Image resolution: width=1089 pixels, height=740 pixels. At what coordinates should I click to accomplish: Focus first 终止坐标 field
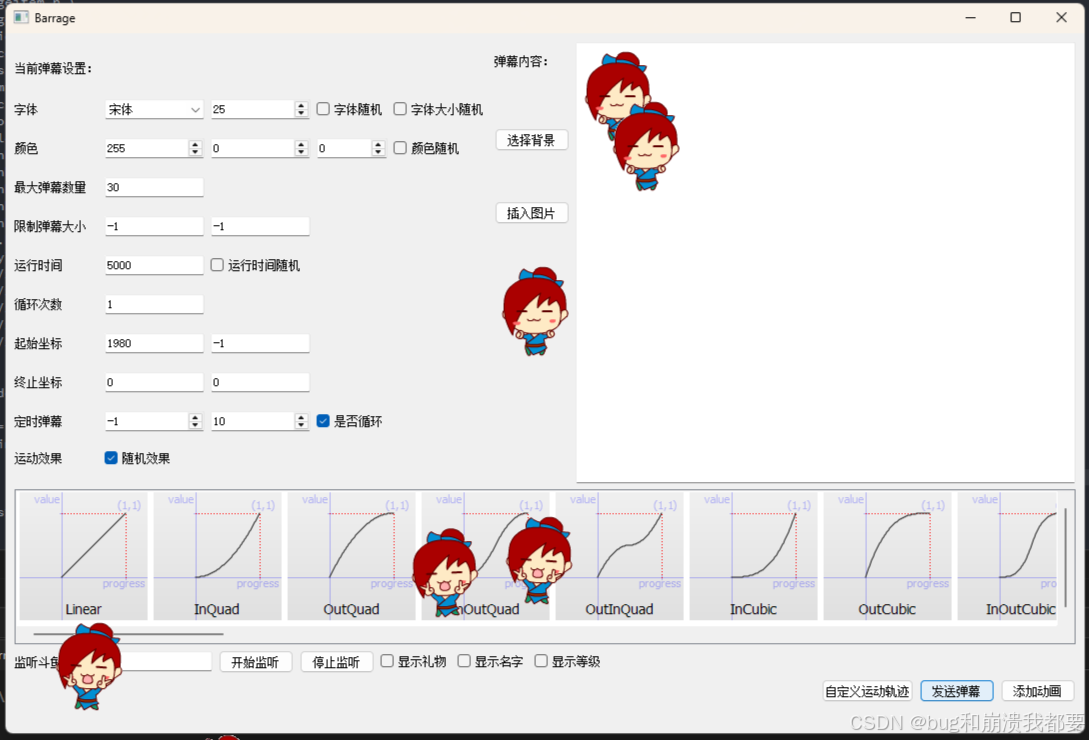coord(154,381)
